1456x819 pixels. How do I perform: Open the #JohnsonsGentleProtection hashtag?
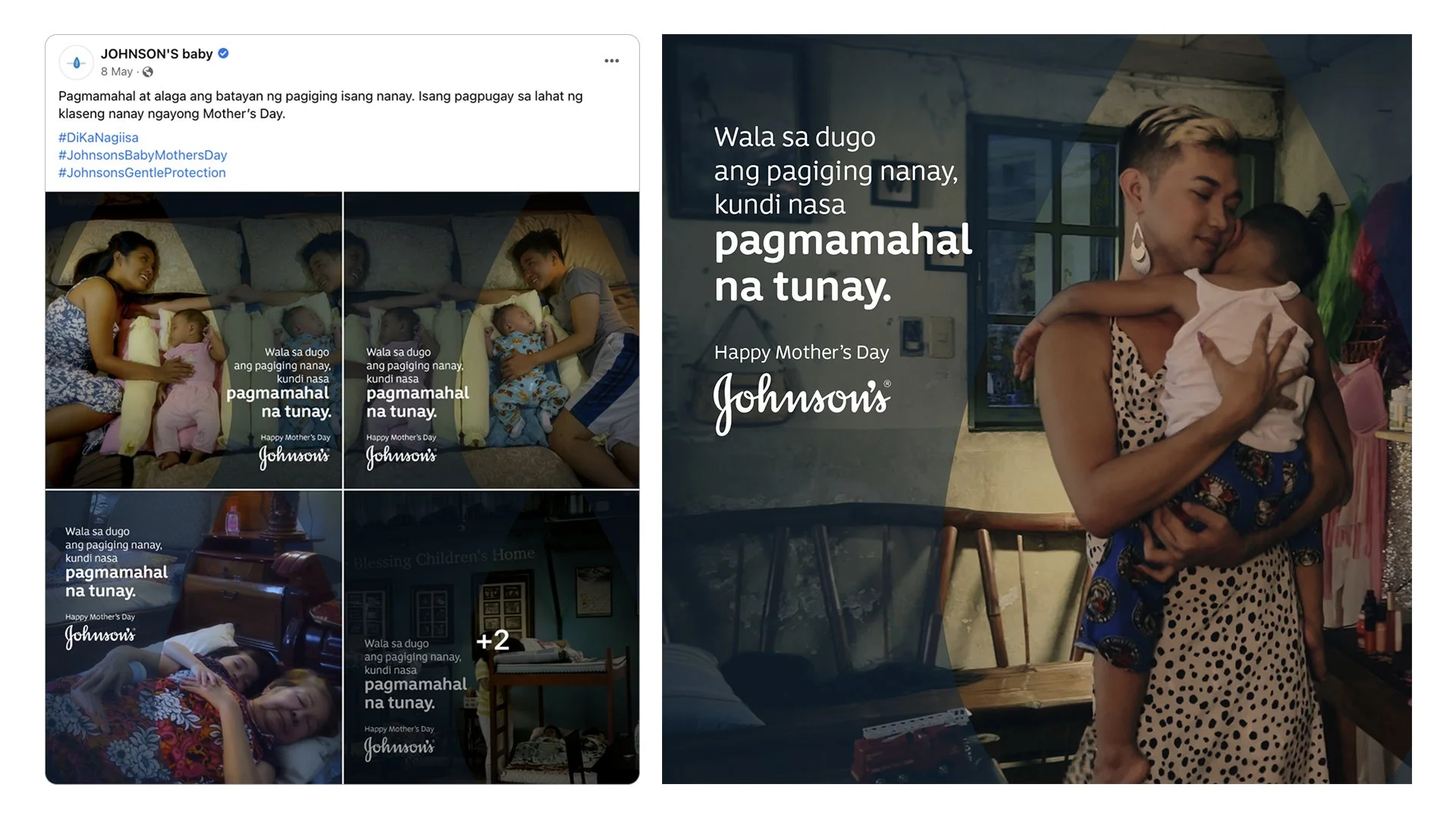click(142, 173)
